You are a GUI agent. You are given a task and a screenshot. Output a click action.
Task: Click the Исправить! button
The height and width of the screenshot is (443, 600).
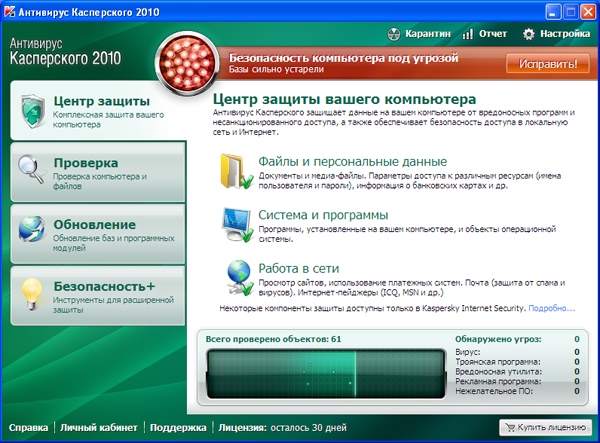coord(548,64)
